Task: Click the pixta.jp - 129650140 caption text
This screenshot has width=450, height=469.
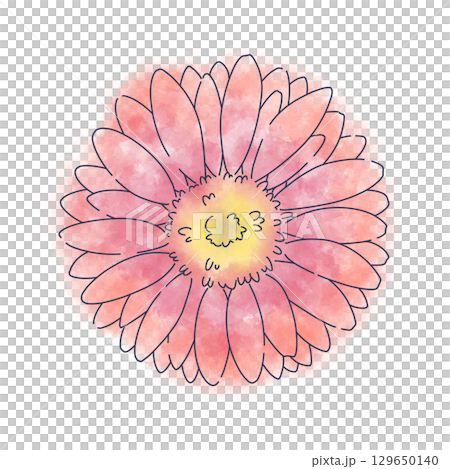Action: pos(375,461)
